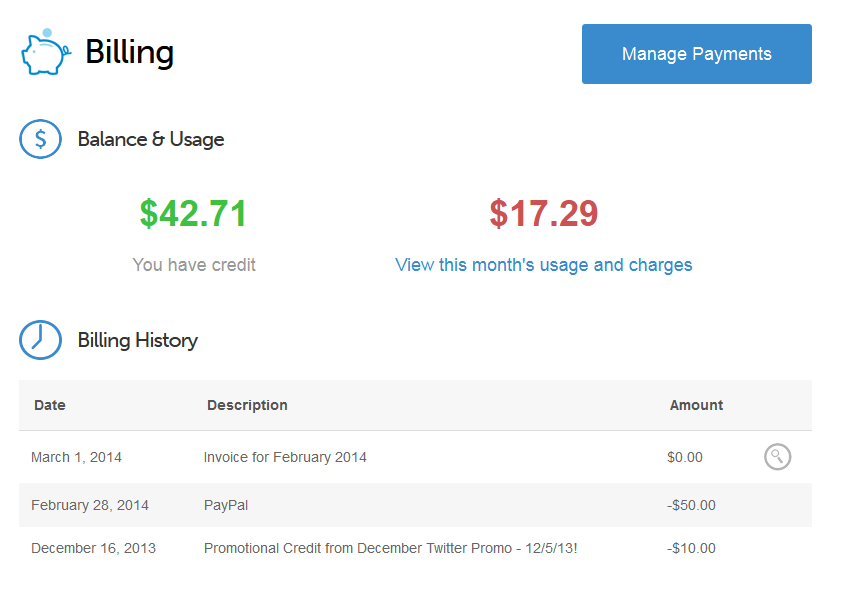
Task: Click the -$50.00 amount cell
Action: 691,505
